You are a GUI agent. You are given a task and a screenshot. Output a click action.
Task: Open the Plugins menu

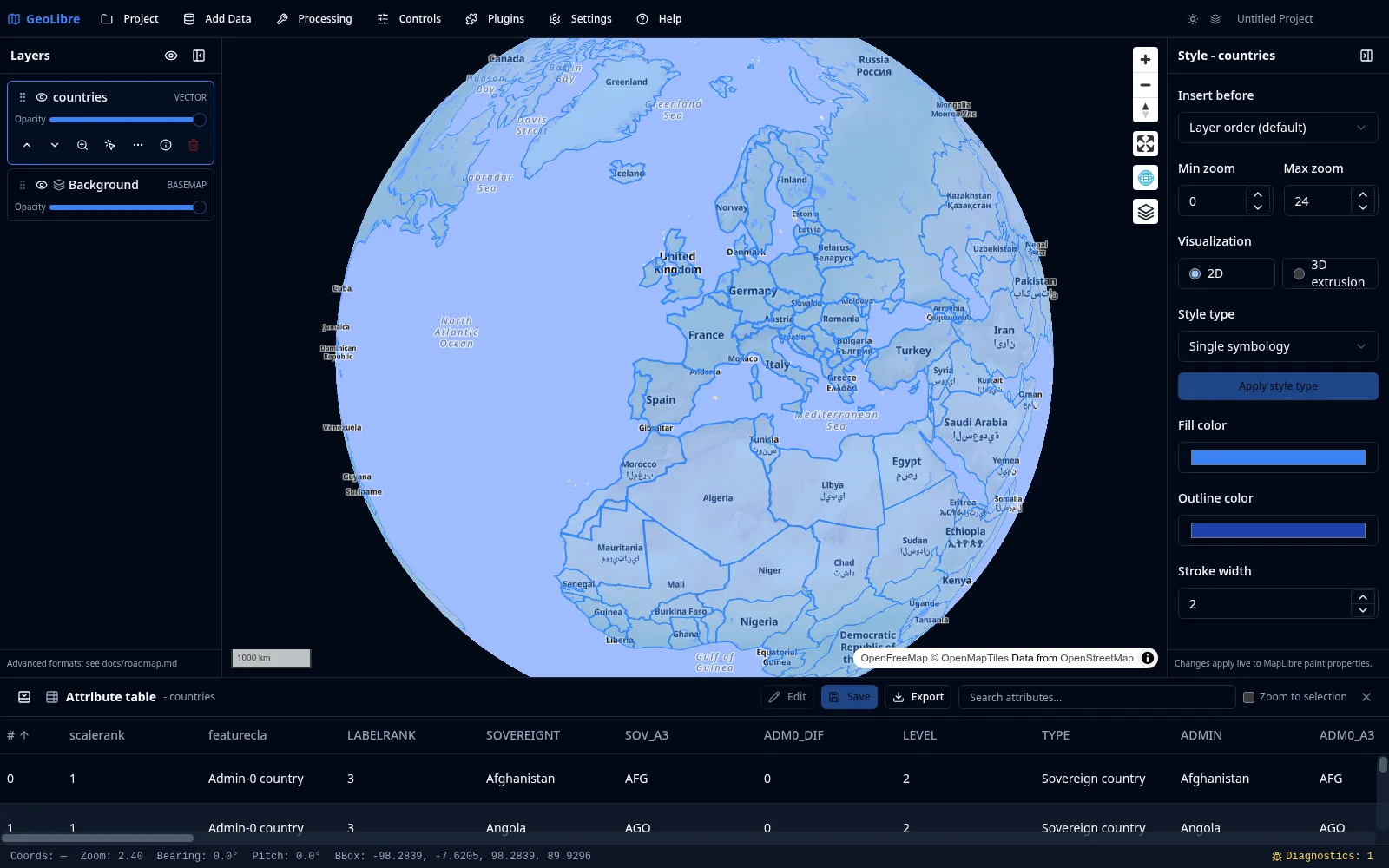pos(495,18)
